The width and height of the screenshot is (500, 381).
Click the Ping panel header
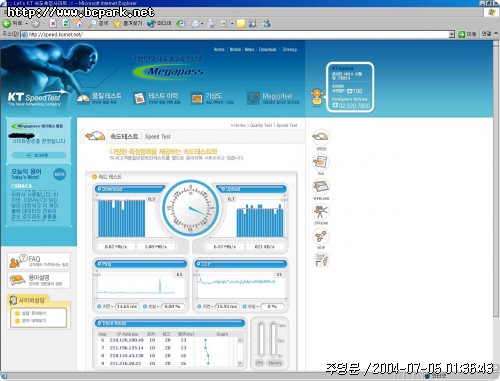coord(140,264)
